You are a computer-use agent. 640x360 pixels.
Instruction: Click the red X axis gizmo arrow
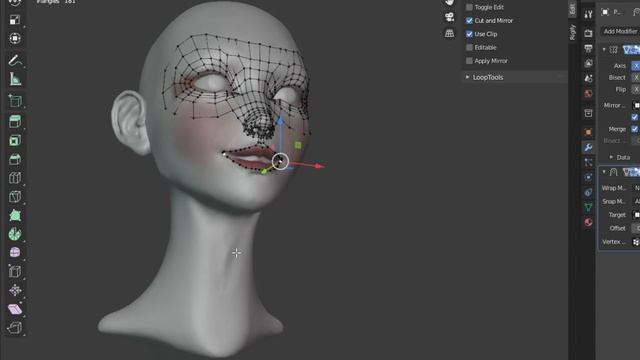click(319, 166)
